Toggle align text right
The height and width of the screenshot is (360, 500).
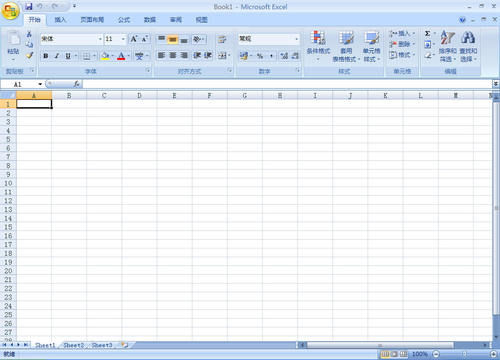click(x=184, y=55)
